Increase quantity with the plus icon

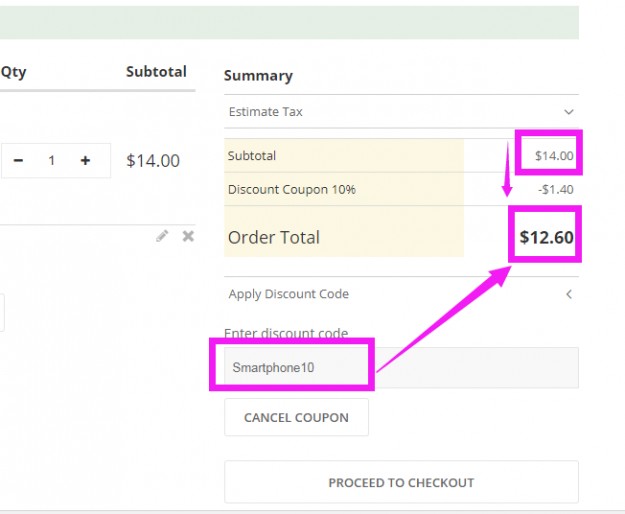click(86, 160)
